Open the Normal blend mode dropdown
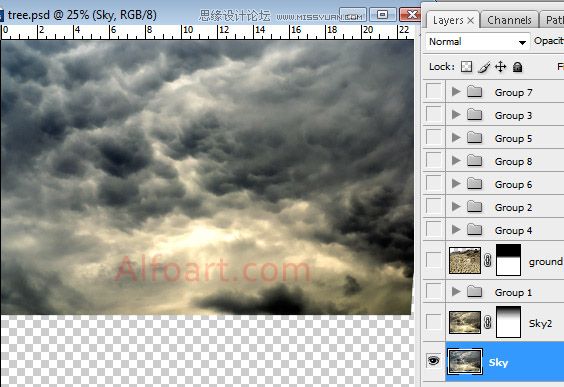 477,42
